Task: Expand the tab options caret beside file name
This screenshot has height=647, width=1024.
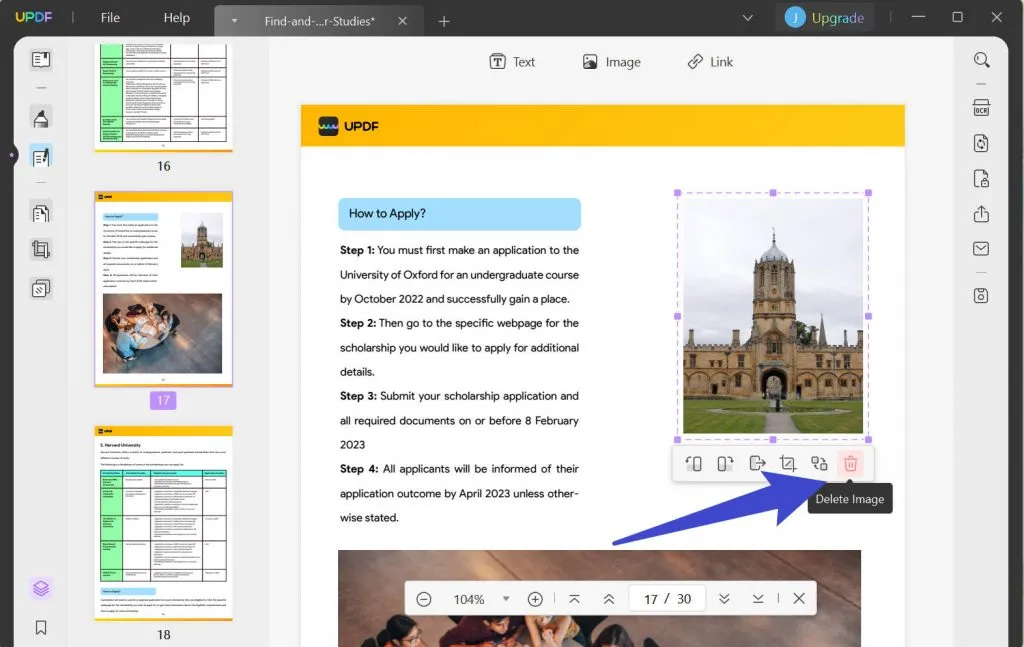Action: click(x=234, y=21)
